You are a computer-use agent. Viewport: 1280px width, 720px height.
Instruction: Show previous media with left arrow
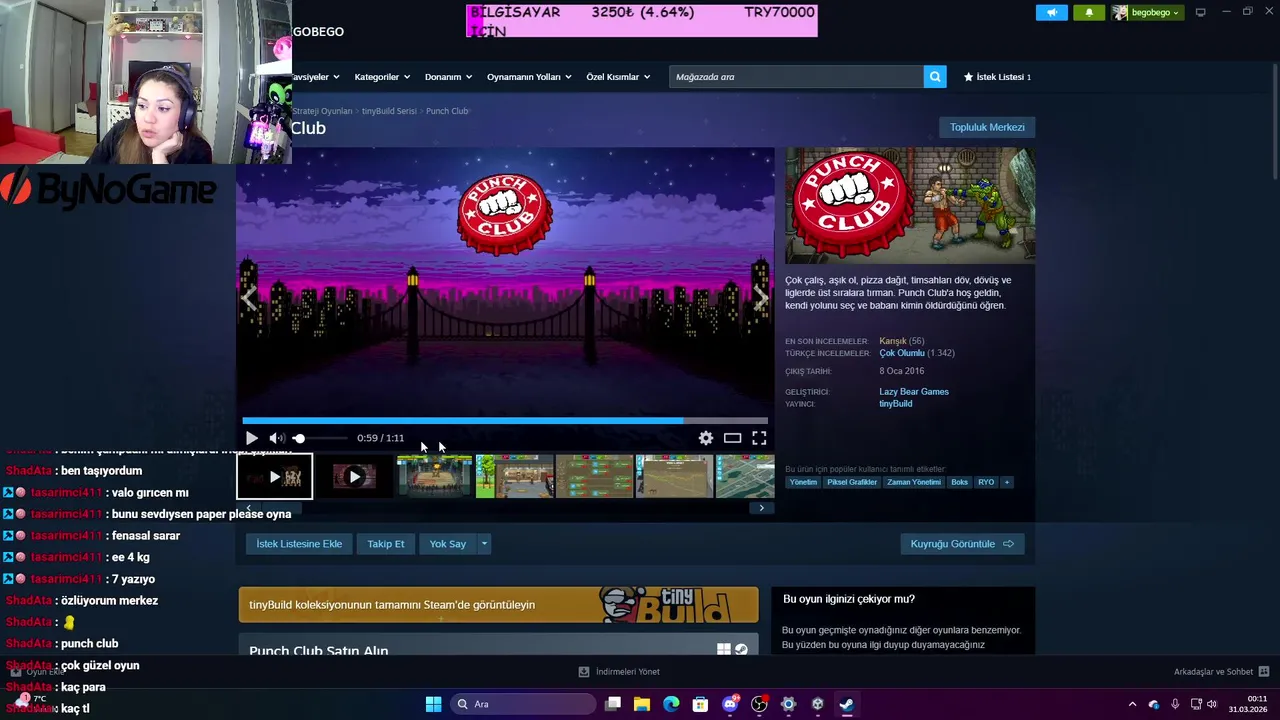click(x=249, y=299)
